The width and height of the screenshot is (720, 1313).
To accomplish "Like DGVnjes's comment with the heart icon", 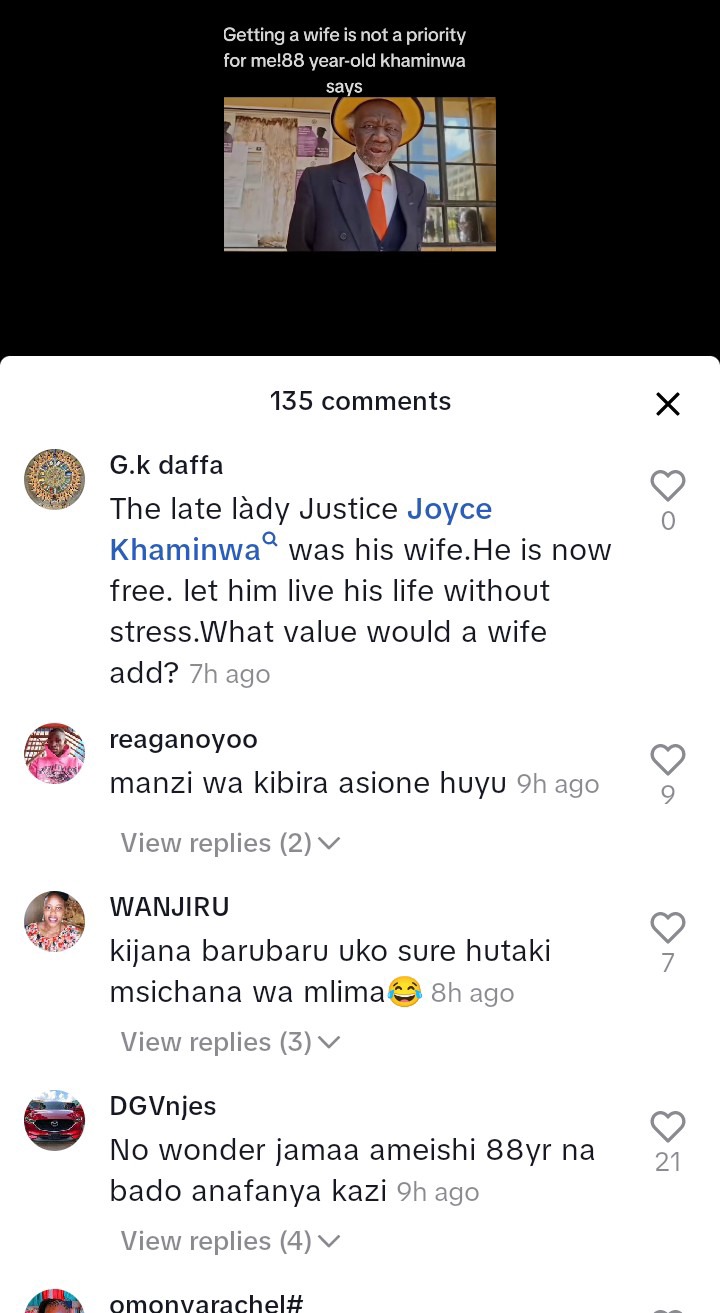I will (668, 1126).
